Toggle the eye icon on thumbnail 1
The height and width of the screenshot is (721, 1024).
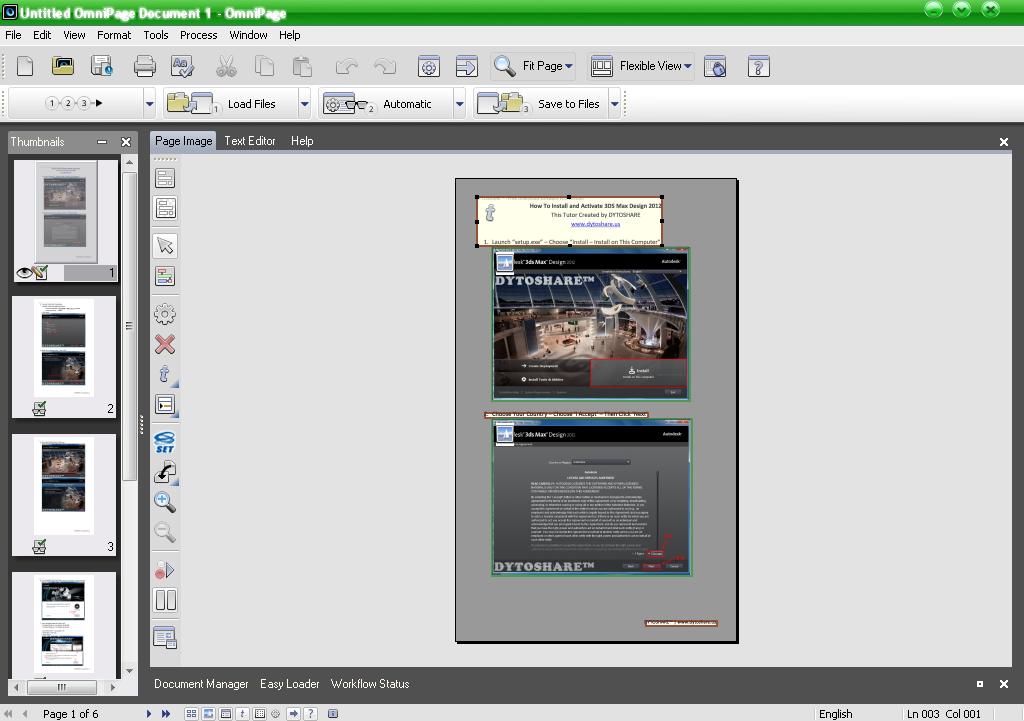pyautogui.click(x=24, y=273)
